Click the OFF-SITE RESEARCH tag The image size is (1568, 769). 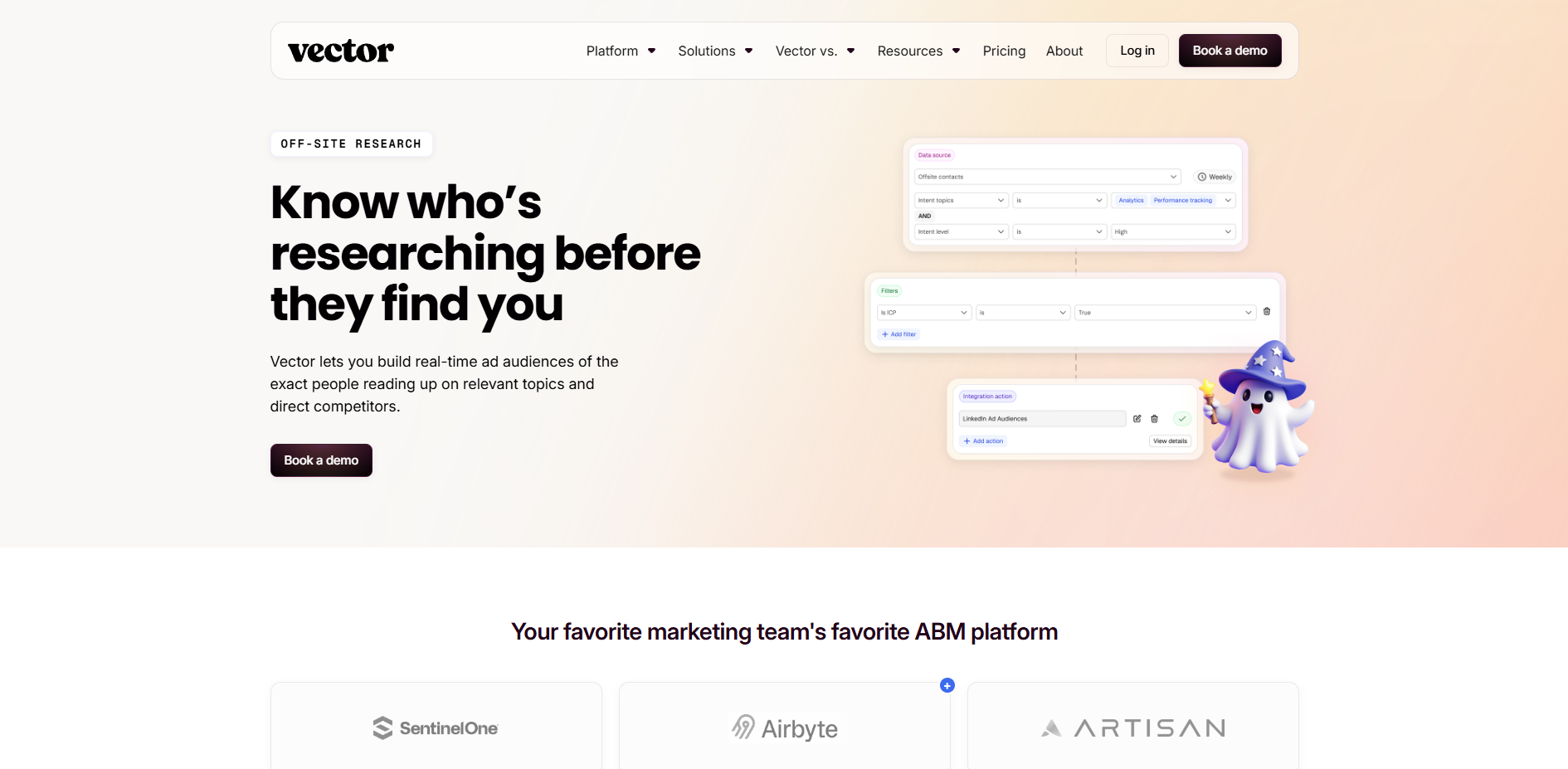(351, 144)
